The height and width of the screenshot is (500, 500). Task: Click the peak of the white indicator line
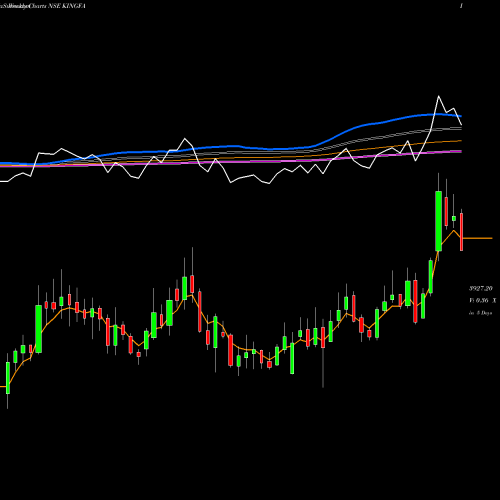point(438,96)
